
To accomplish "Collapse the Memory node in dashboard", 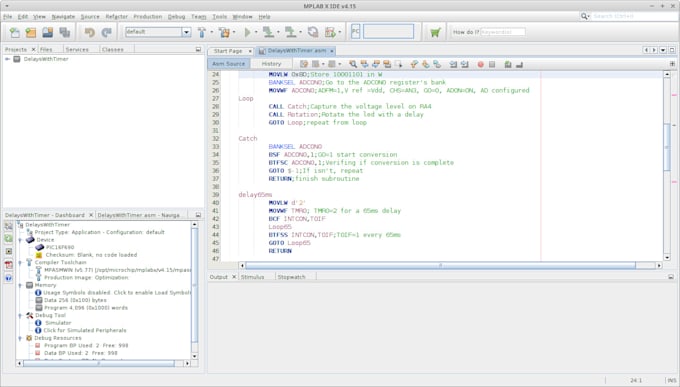I will pos(20,285).
